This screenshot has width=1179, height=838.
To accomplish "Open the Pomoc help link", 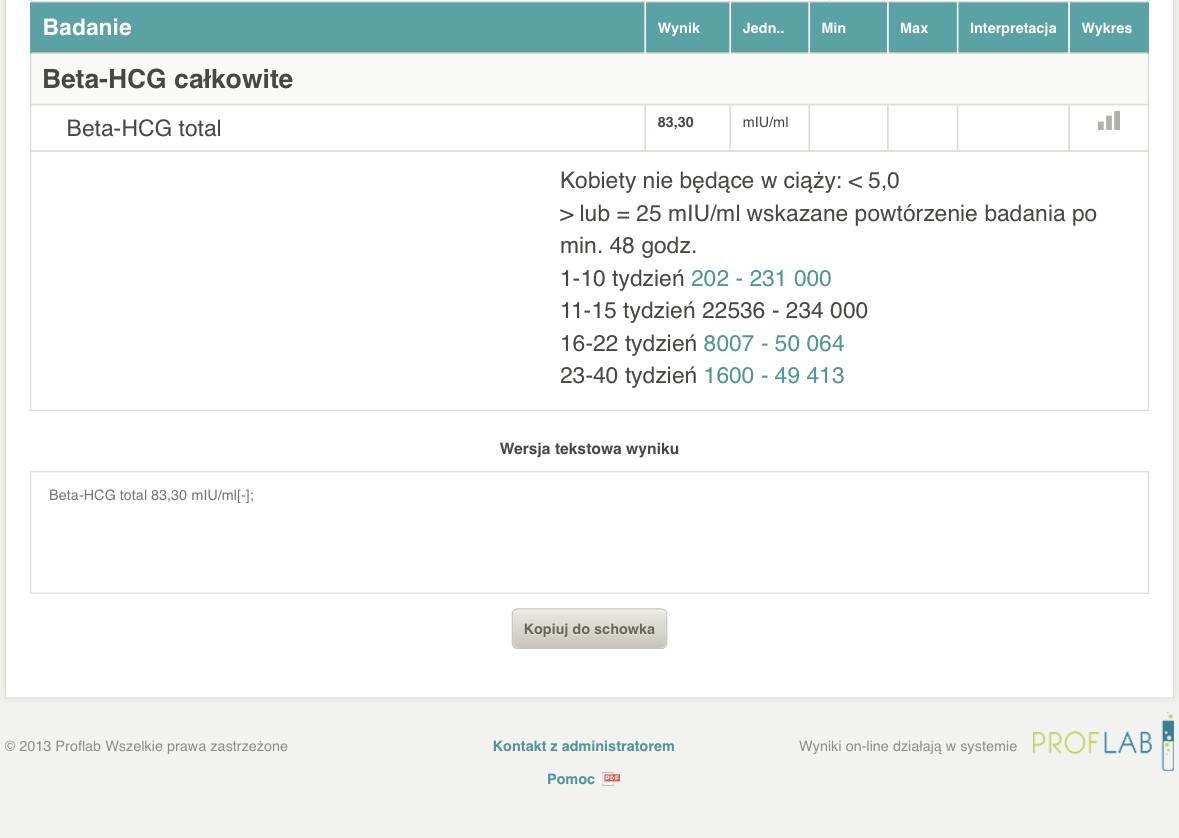I will pos(571,779).
